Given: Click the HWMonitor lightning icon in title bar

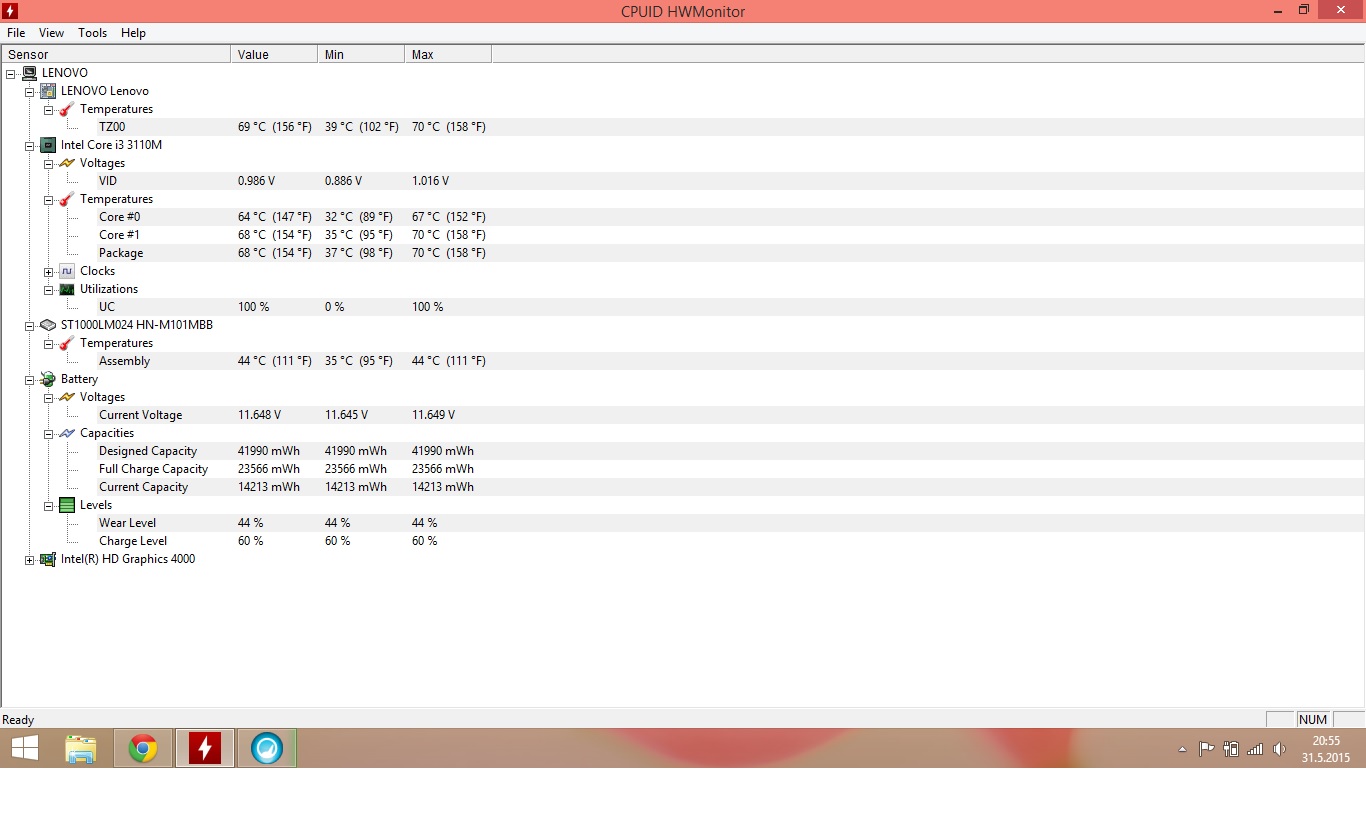Looking at the screenshot, I should 11,11.
